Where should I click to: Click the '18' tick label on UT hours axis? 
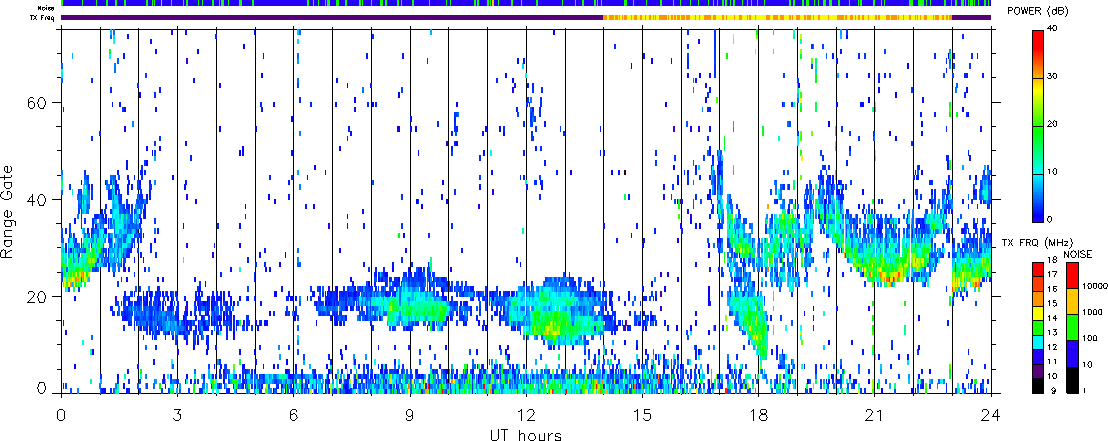click(758, 416)
